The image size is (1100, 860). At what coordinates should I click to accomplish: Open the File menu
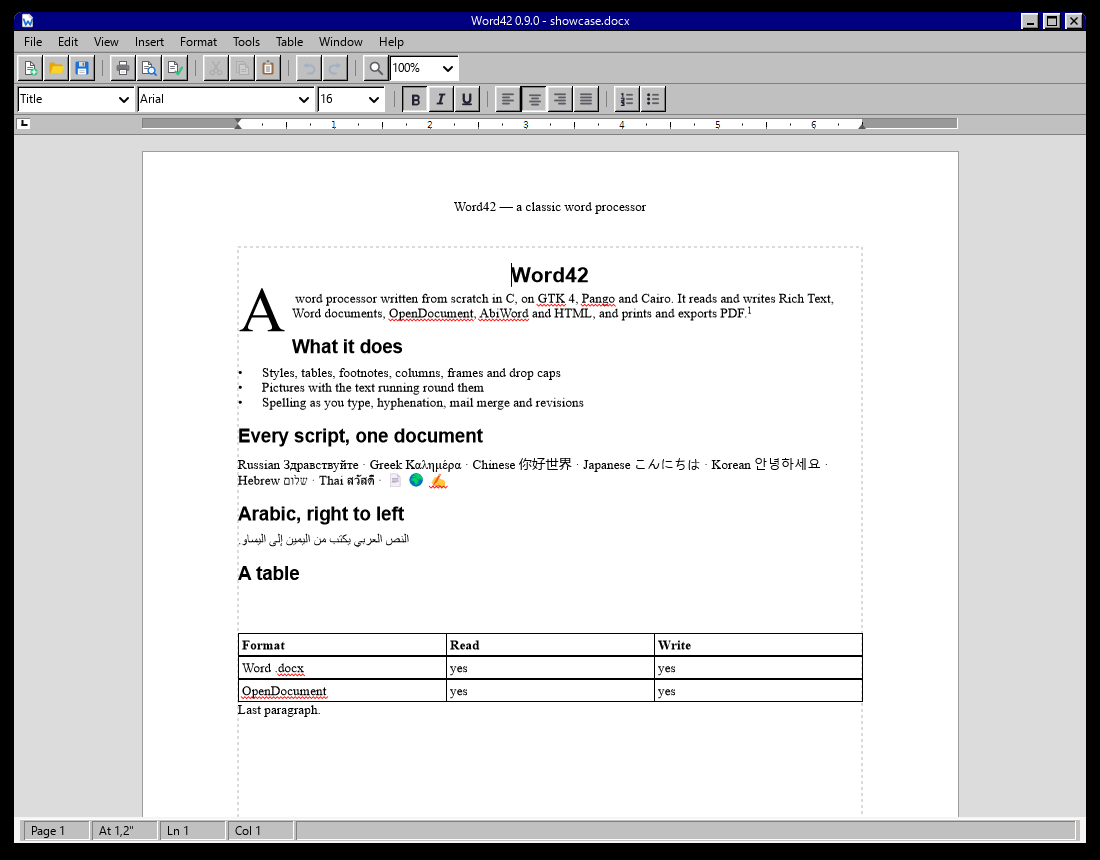pos(33,42)
